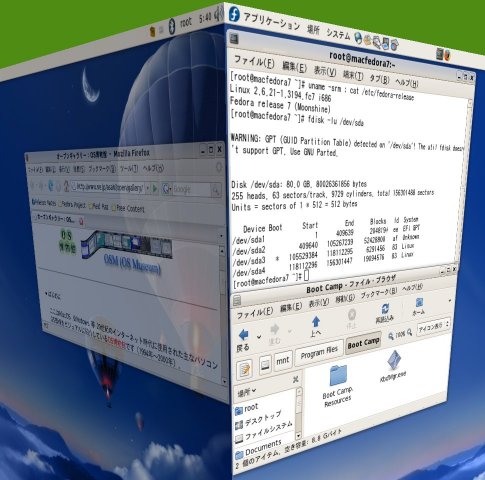Screen dimensions: 485x480
Task: Click Firefox back arrow button
Action: tap(33, 184)
